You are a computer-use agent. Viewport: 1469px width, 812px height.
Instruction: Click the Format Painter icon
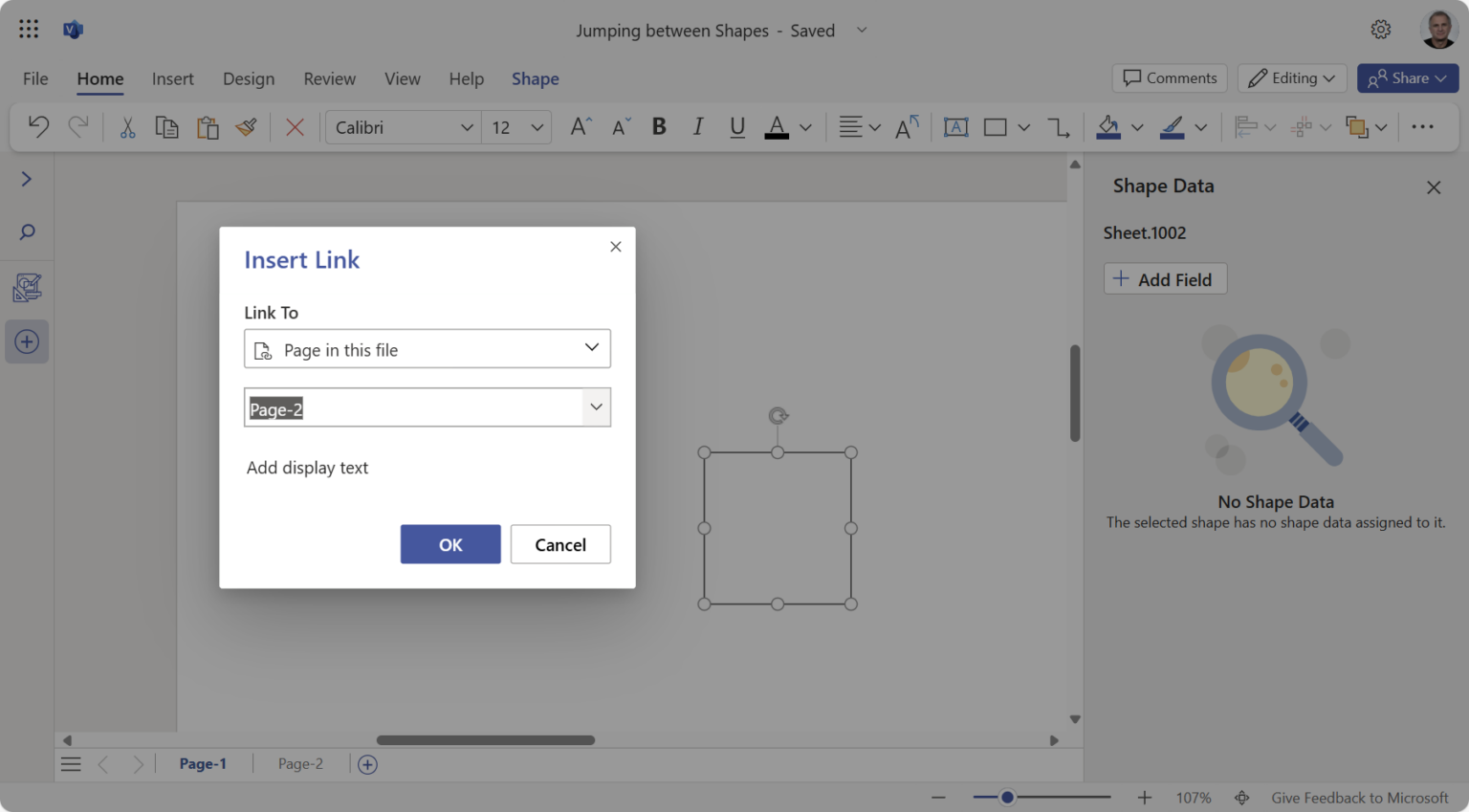(x=246, y=126)
